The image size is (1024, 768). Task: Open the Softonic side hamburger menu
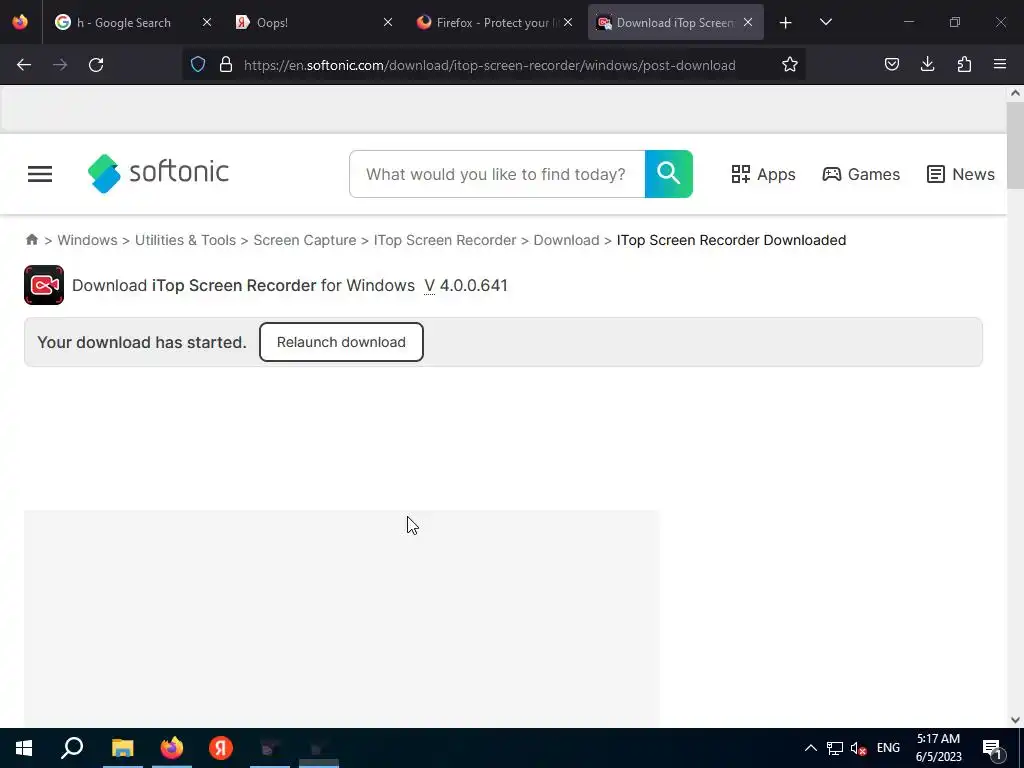[40, 174]
